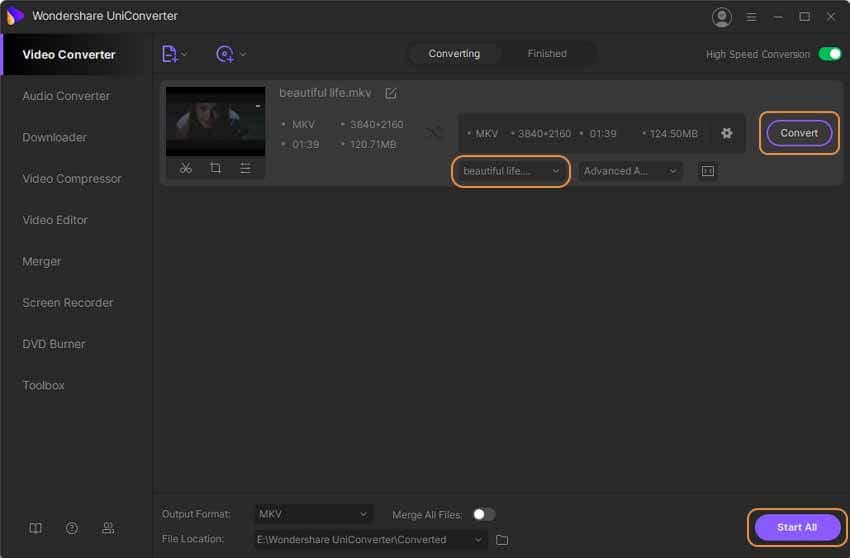Click the Load DVD disc icon
The image size is (850, 558).
[x=224, y=54]
